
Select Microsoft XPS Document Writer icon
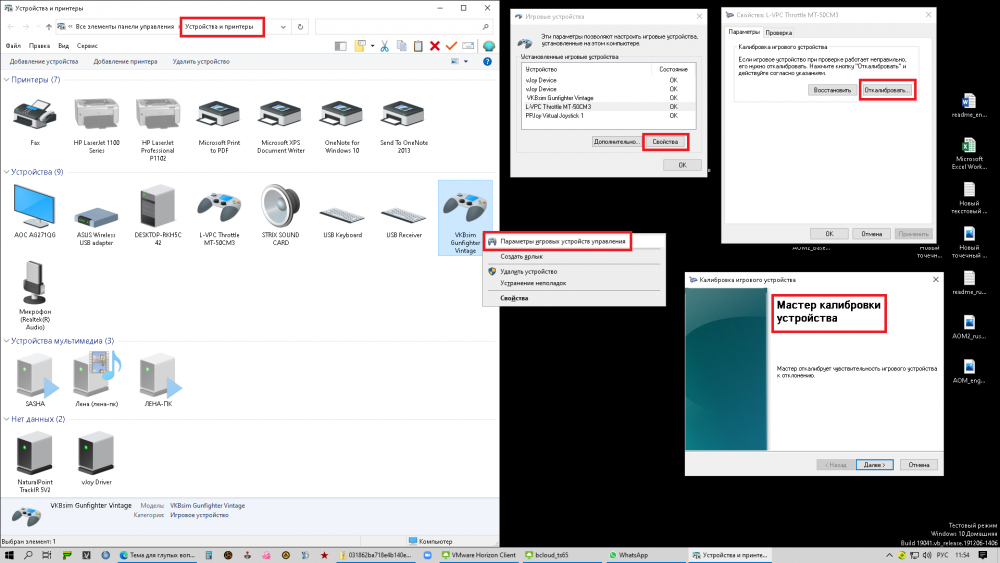(281, 125)
